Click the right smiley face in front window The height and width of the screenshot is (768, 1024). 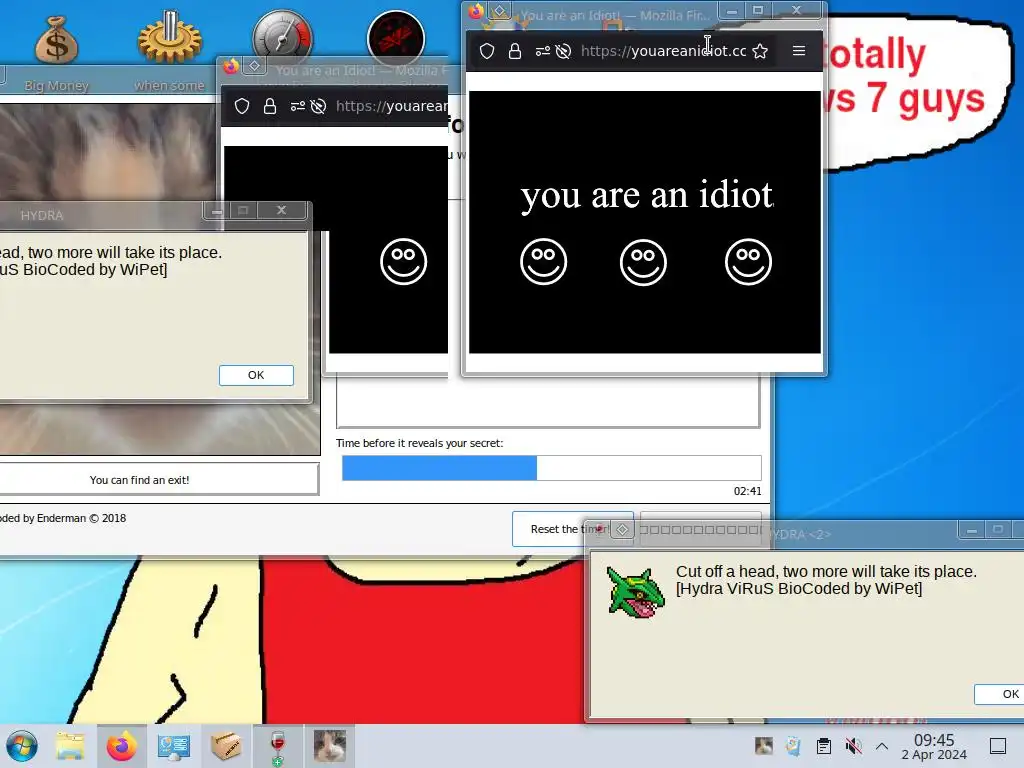pos(748,262)
